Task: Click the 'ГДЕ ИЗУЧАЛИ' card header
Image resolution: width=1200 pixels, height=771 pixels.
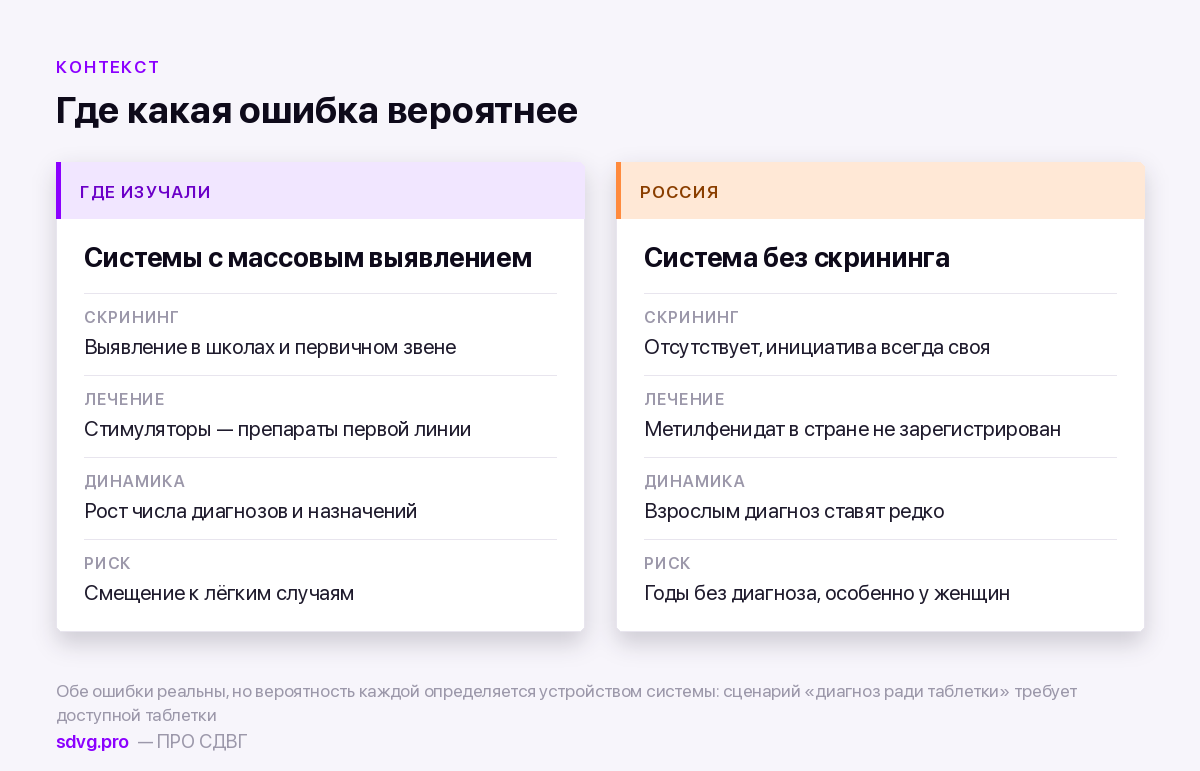Action: click(x=320, y=191)
